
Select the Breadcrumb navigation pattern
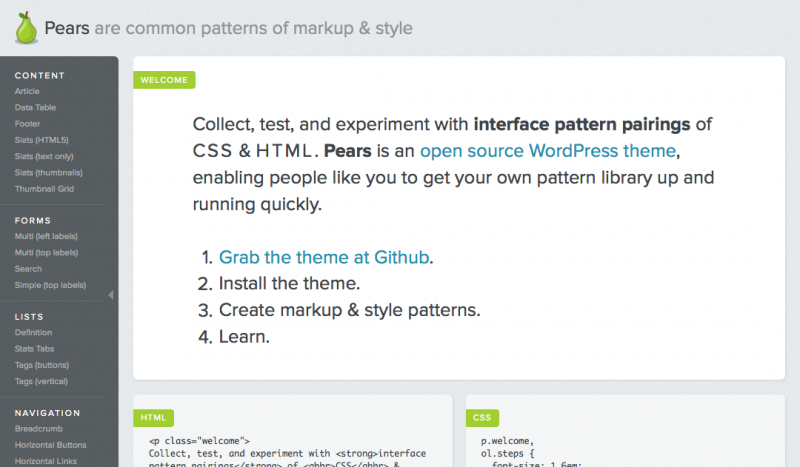[x=37, y=428]
